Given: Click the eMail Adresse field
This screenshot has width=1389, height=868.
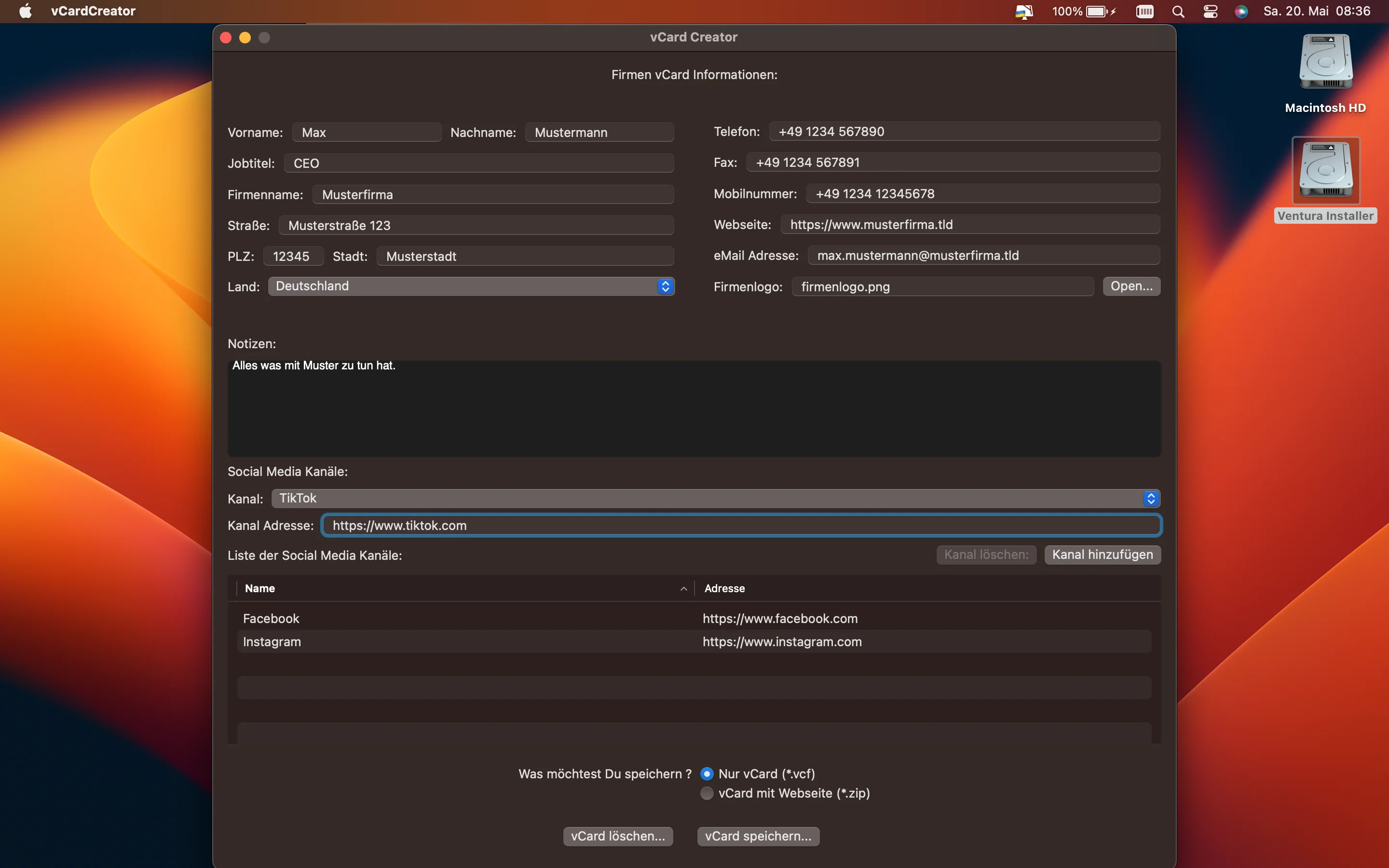Looking at the screenshot, I should click(x=984, y=256).
